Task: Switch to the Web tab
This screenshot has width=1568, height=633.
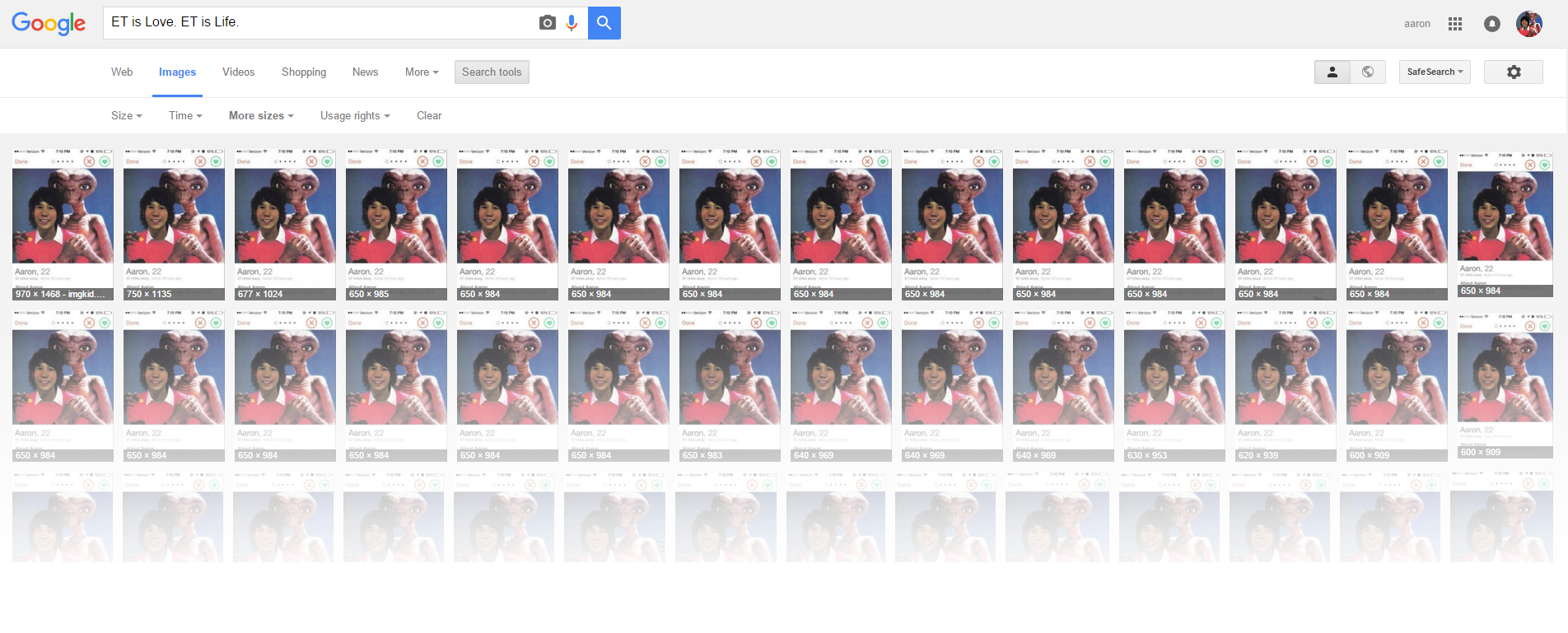Action: click(x=122, y=72)
